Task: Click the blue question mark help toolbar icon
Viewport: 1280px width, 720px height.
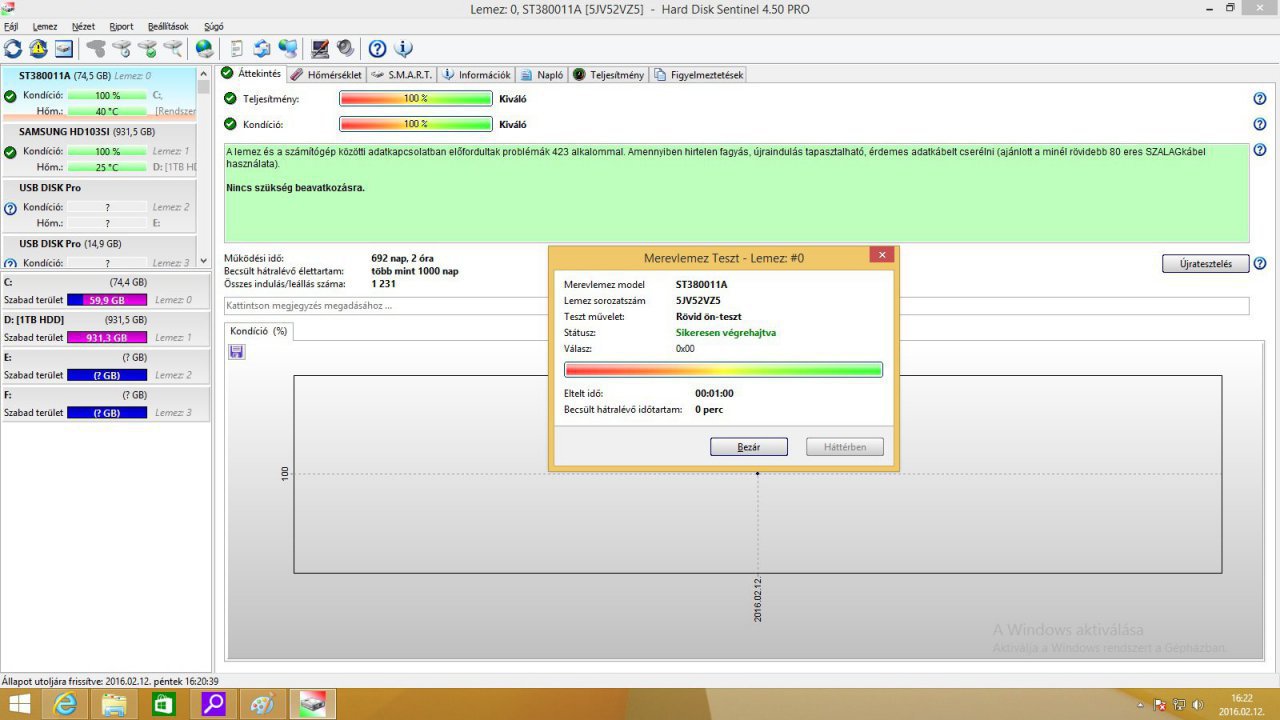Action: point(377,48)
